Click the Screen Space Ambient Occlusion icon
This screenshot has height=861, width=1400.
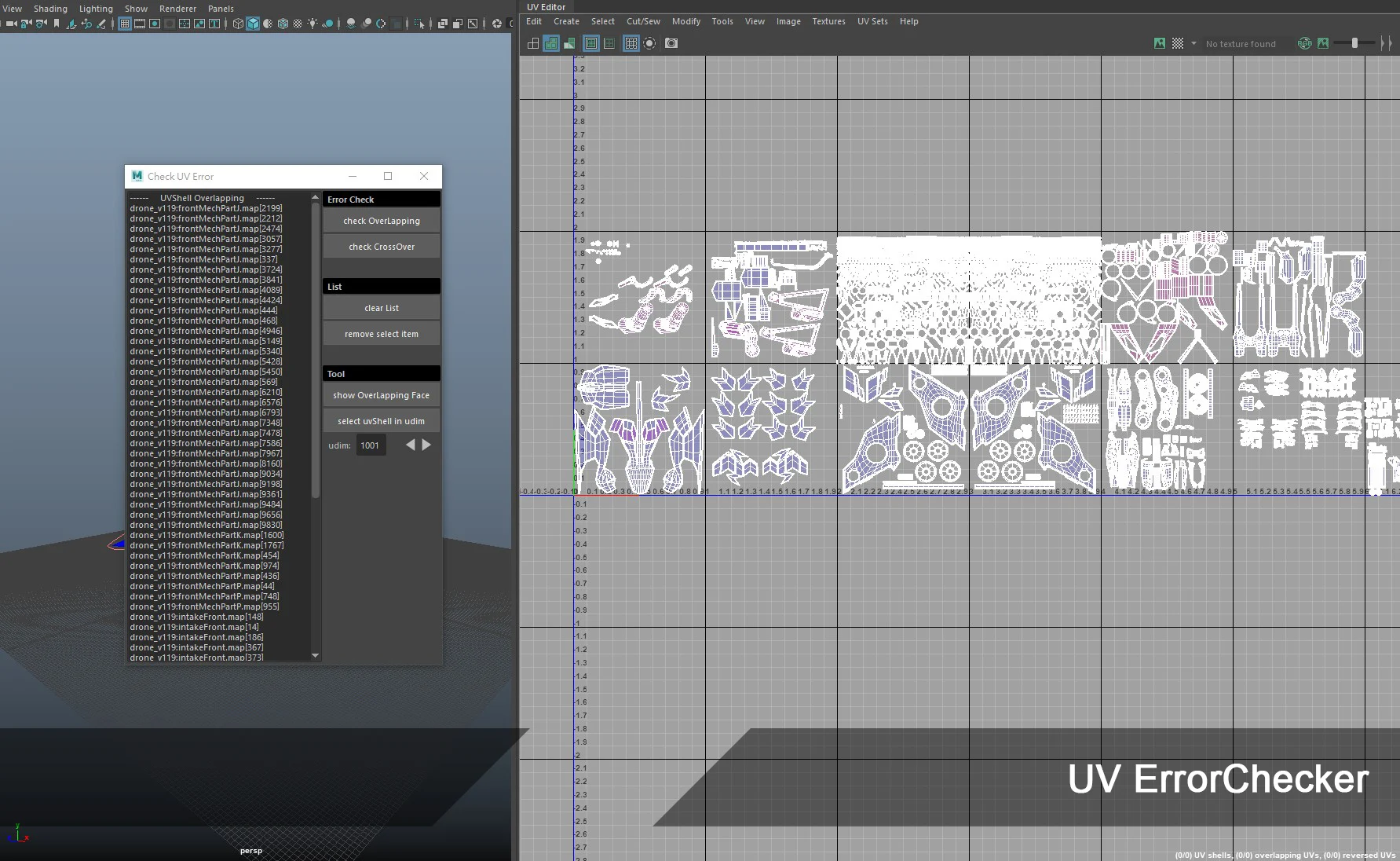pos(351,24)
